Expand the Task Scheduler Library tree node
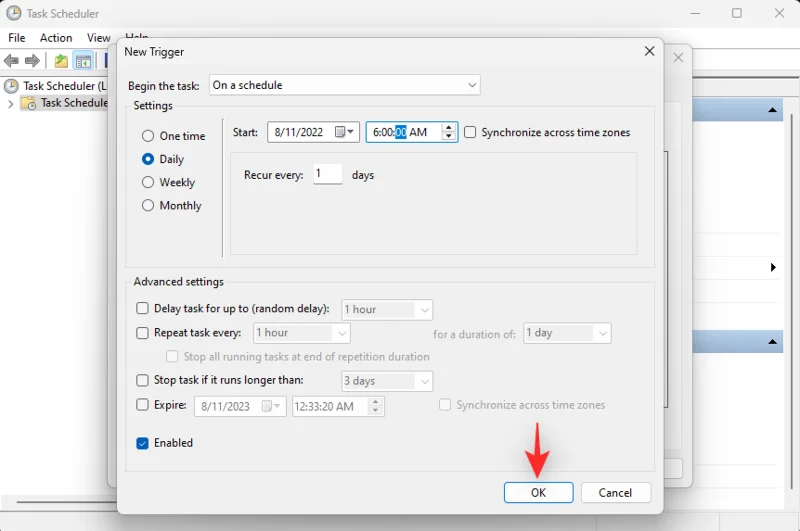The image size is (800, 531). point(10,104)
